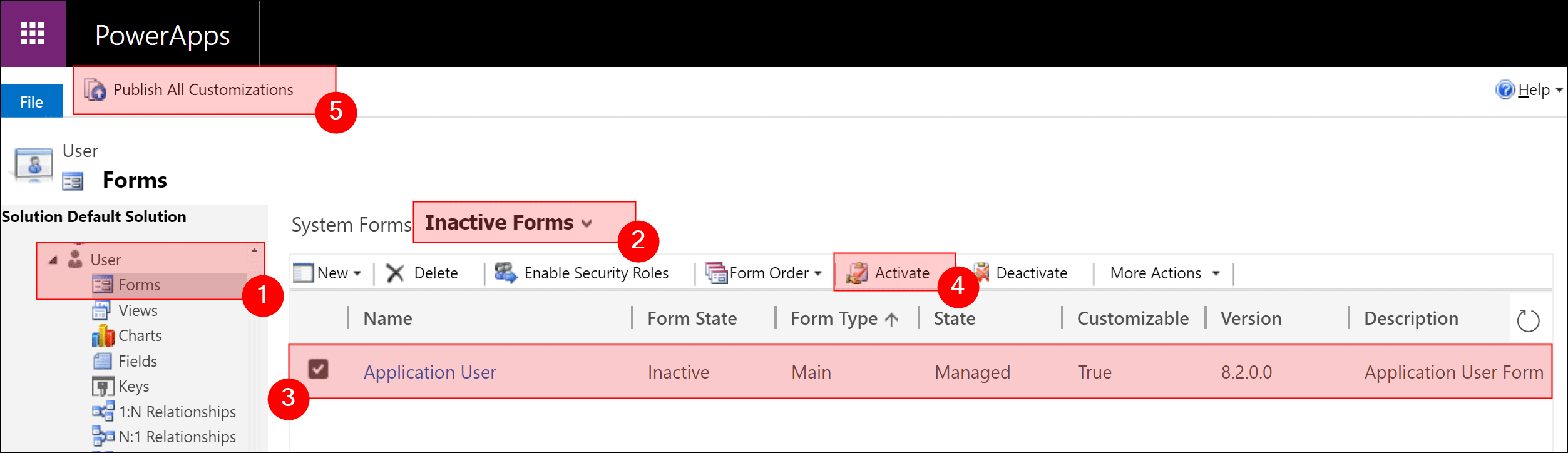
Task: Select Views in the solution tree
Action: [x=138, y=310]
